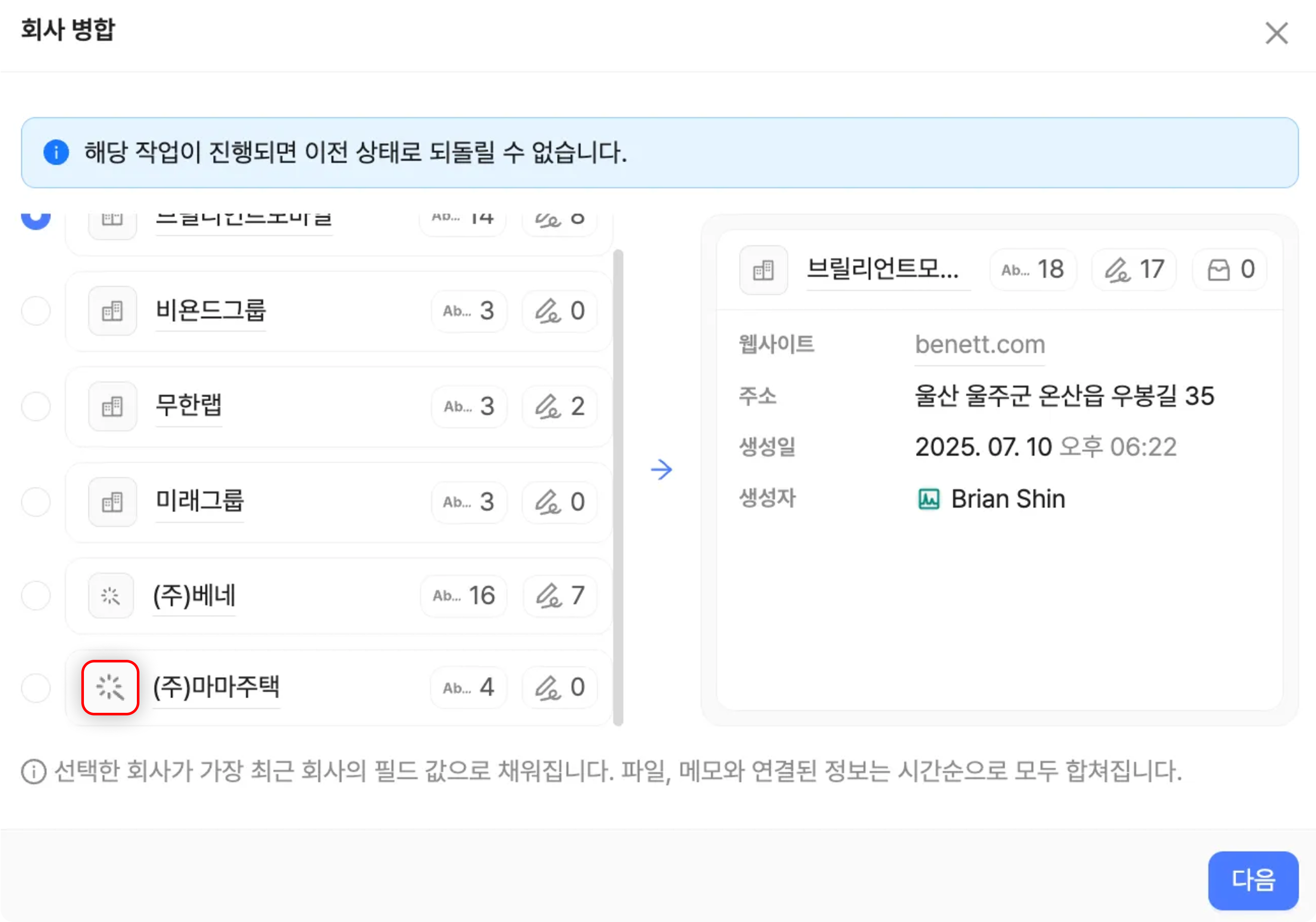Image resolution: width=1316 pixels, height=922 pixels.
Task: Click the Ab field count 16 on (주)베네
Action: pyautogui.click(x=463, y=596)
